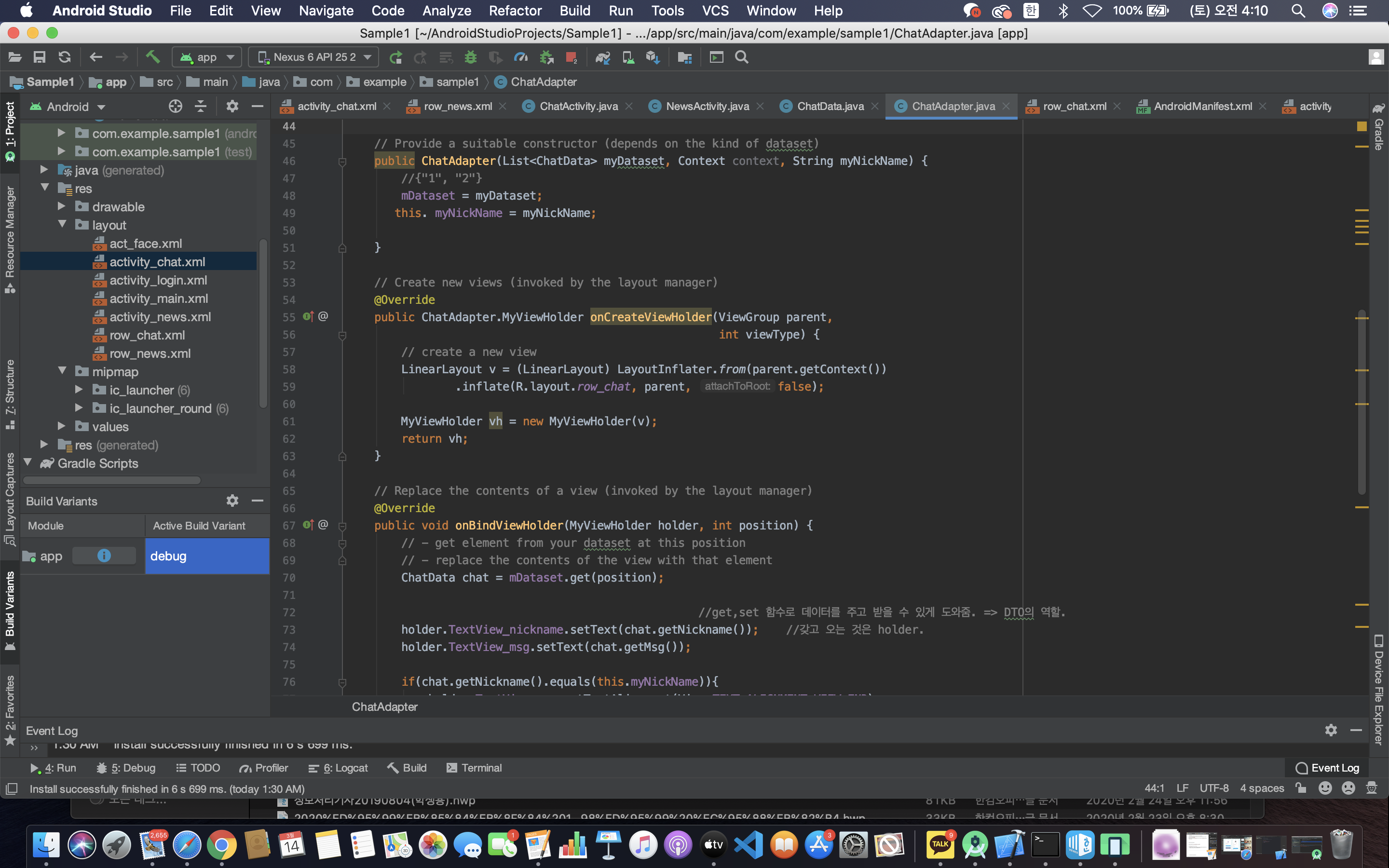
Task: Toggle the Event Log tool window button
Action: click(x=1327, y=768)
